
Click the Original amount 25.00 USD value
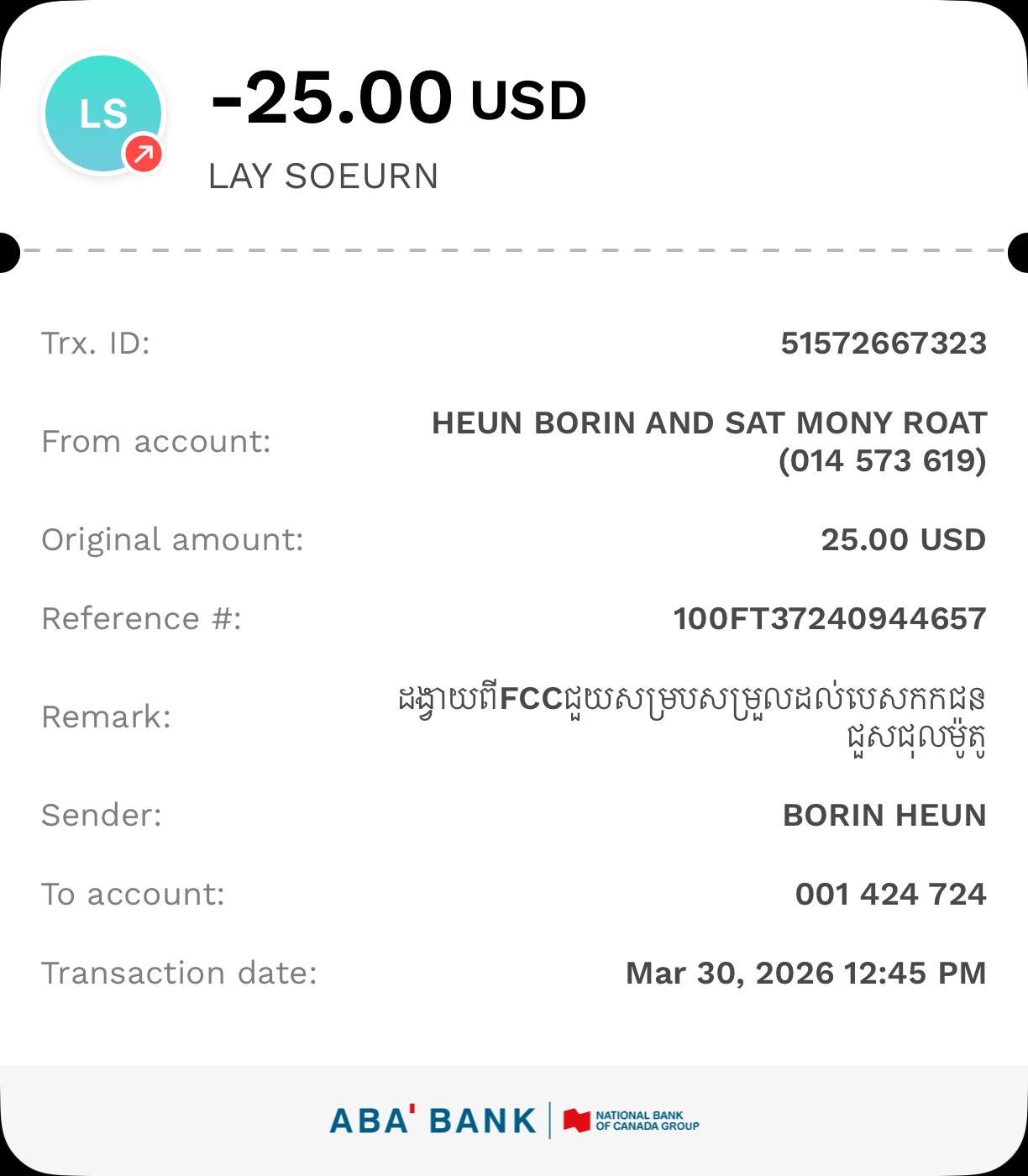[x=903, y=539]
